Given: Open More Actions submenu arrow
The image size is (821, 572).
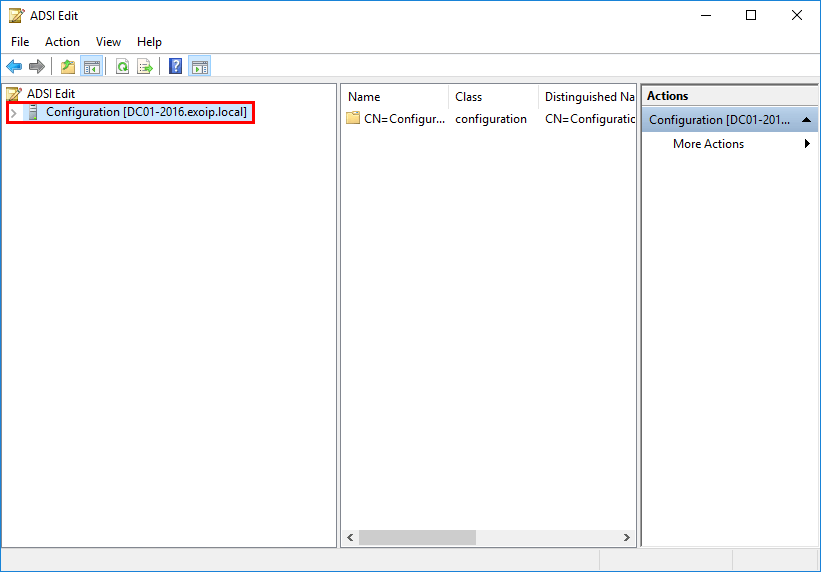Looking at the screenshot, I should click(x=807, y=144).
